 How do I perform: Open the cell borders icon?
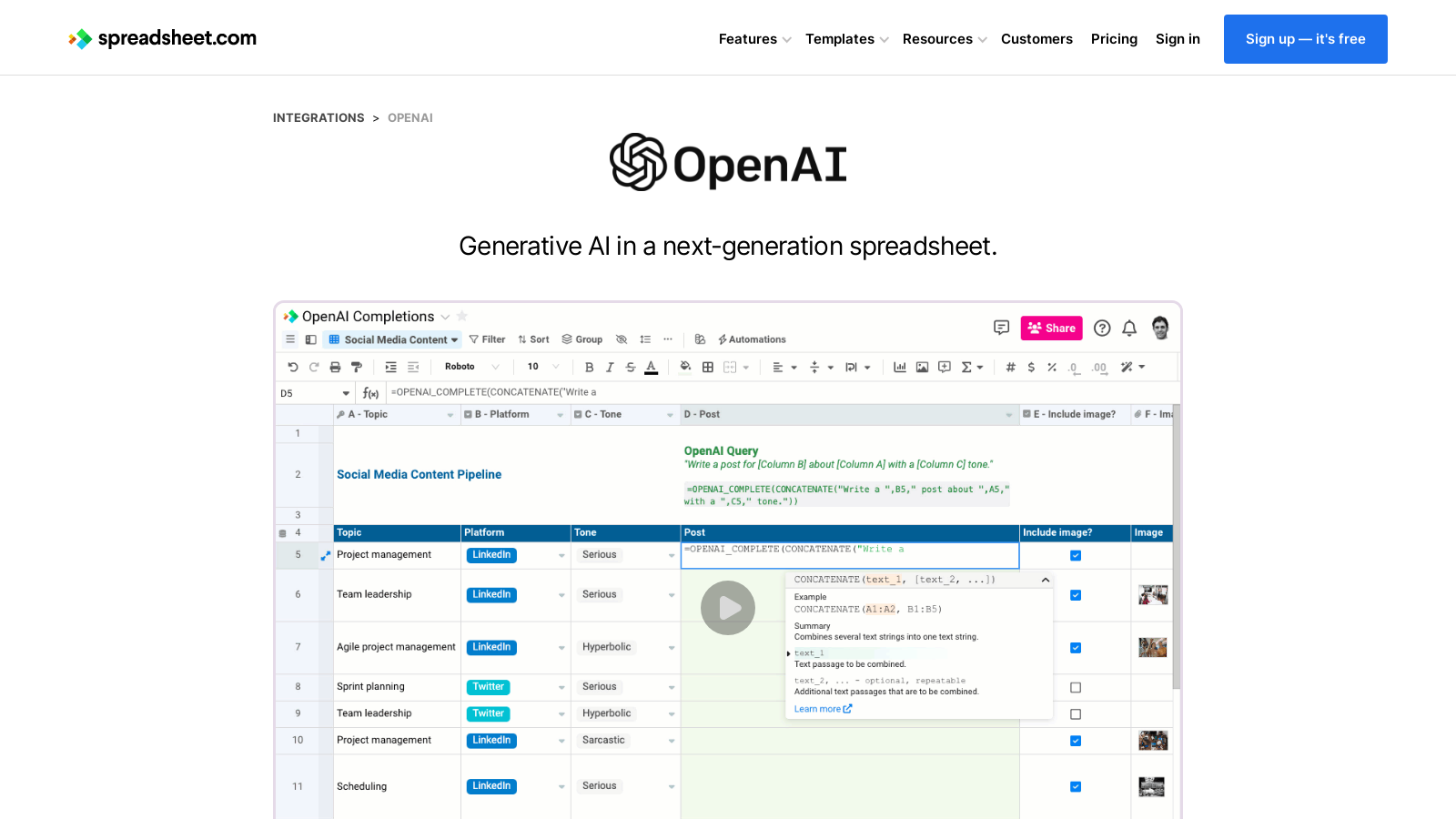point(708,368)
